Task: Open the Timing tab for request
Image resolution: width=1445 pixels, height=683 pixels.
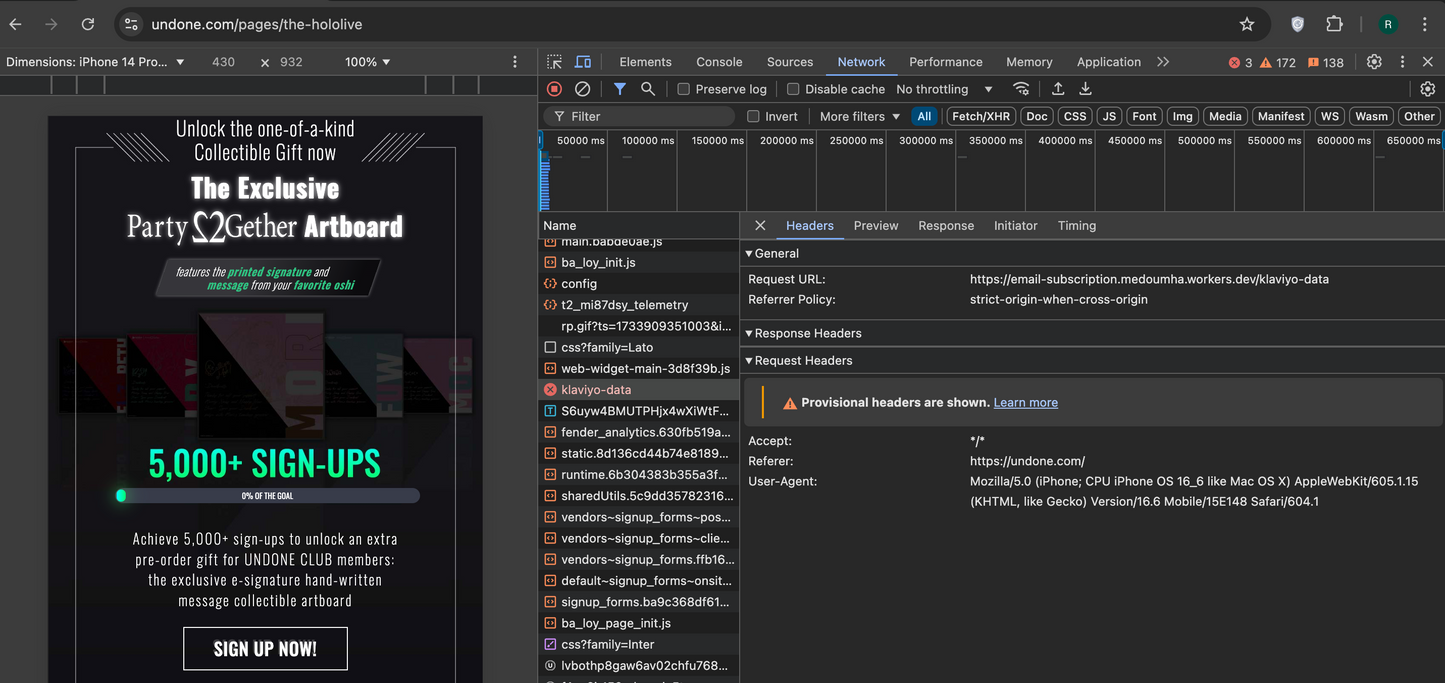Action: tap(1076, 225)
